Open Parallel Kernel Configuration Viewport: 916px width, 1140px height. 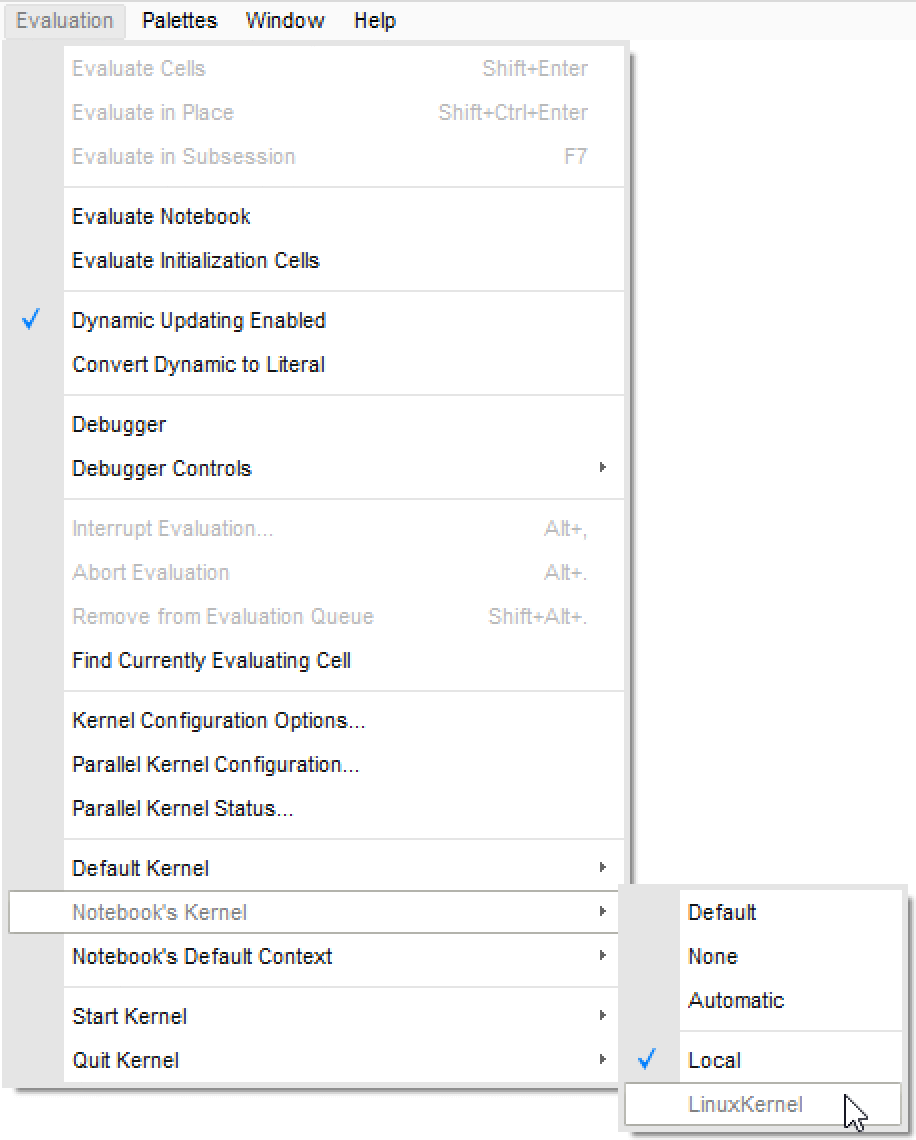(x=215, y=765)
